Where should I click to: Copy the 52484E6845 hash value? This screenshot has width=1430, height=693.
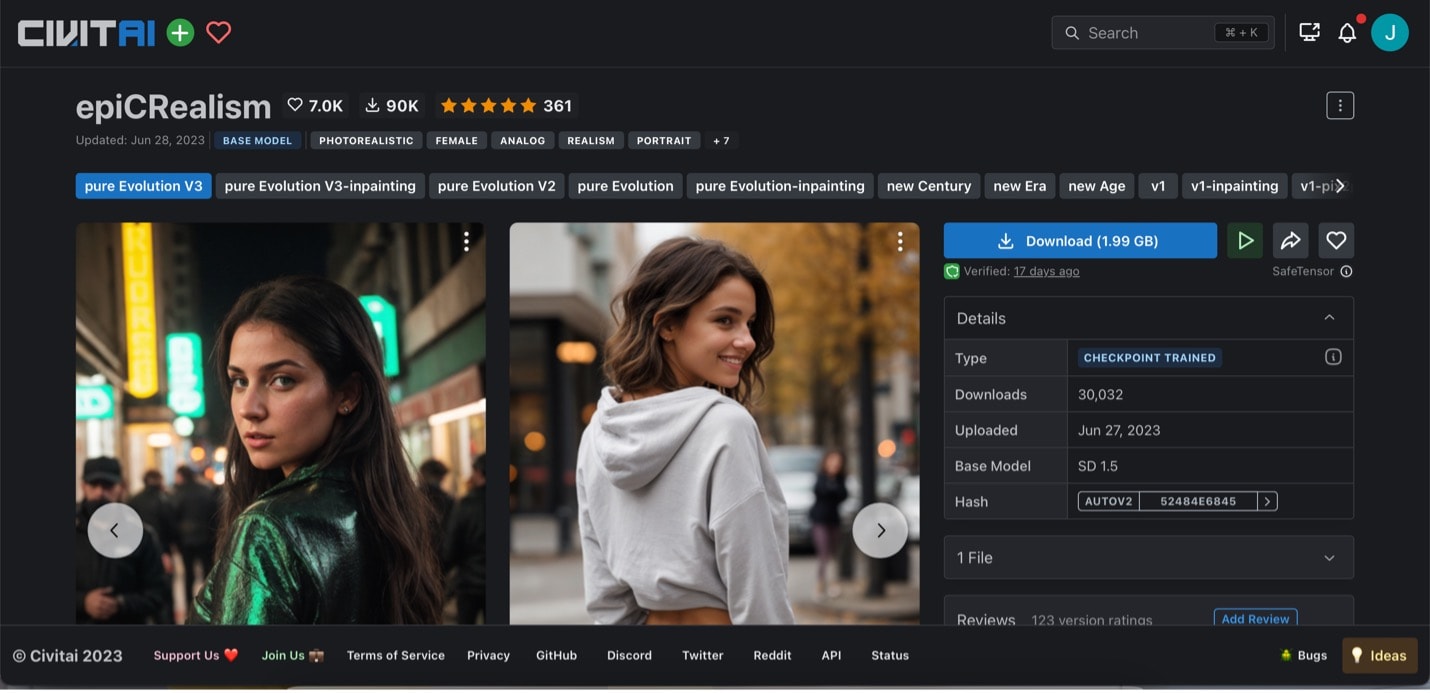(1198, 501)
